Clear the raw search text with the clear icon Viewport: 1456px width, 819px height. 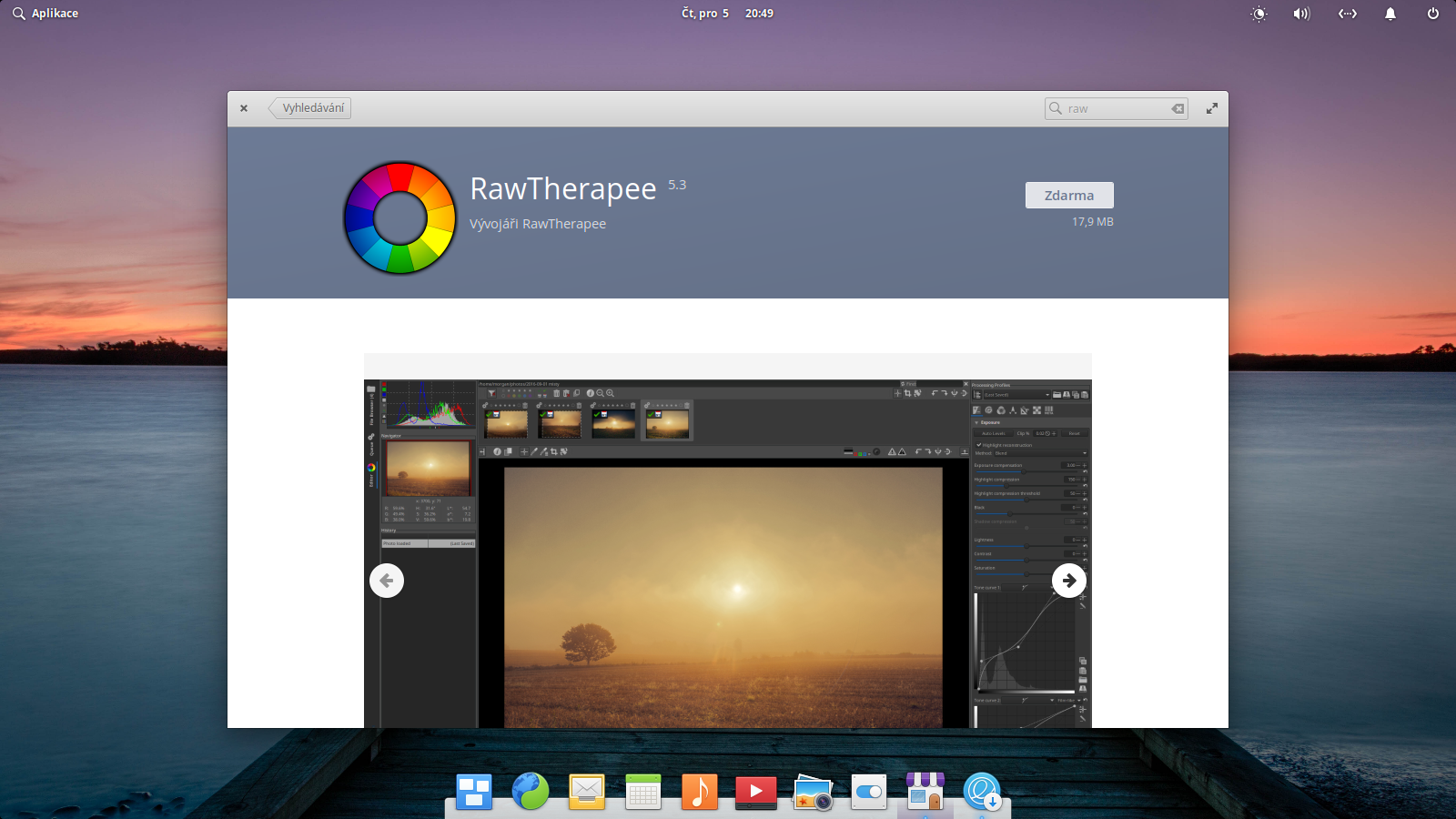tap(1177, 107)
